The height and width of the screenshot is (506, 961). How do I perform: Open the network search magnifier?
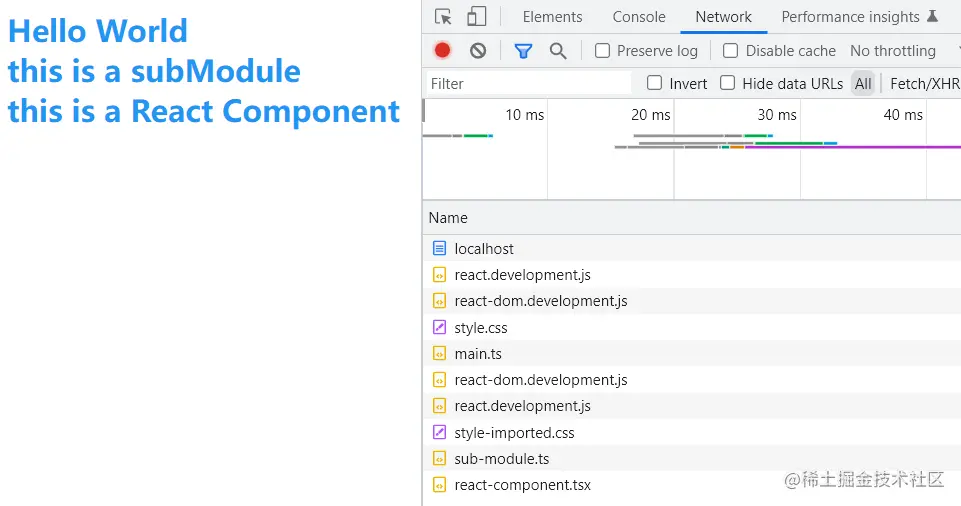[558, 51]
